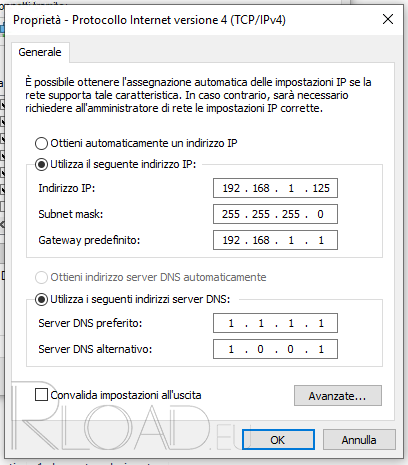Open the Avanzate settings
The height and width of the screenshot is (465, 408).
(x=338, y=396)
